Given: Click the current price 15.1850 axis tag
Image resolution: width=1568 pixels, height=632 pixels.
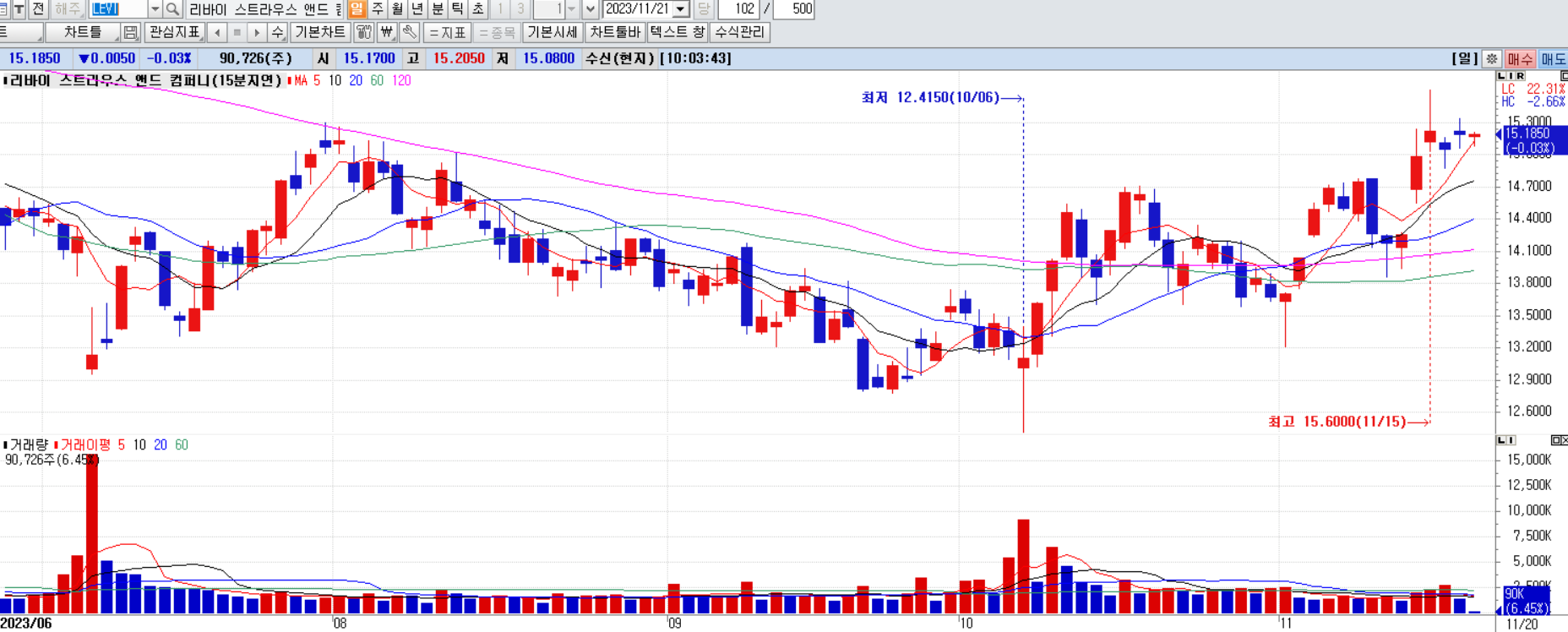Looking at the screenshot, I should coord(1533,140).
